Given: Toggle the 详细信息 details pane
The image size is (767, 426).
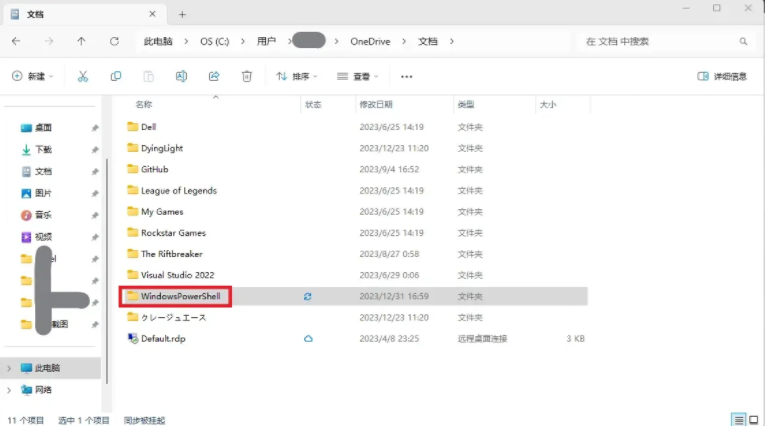Looking at the screenshot, I should tap(722, 76).
